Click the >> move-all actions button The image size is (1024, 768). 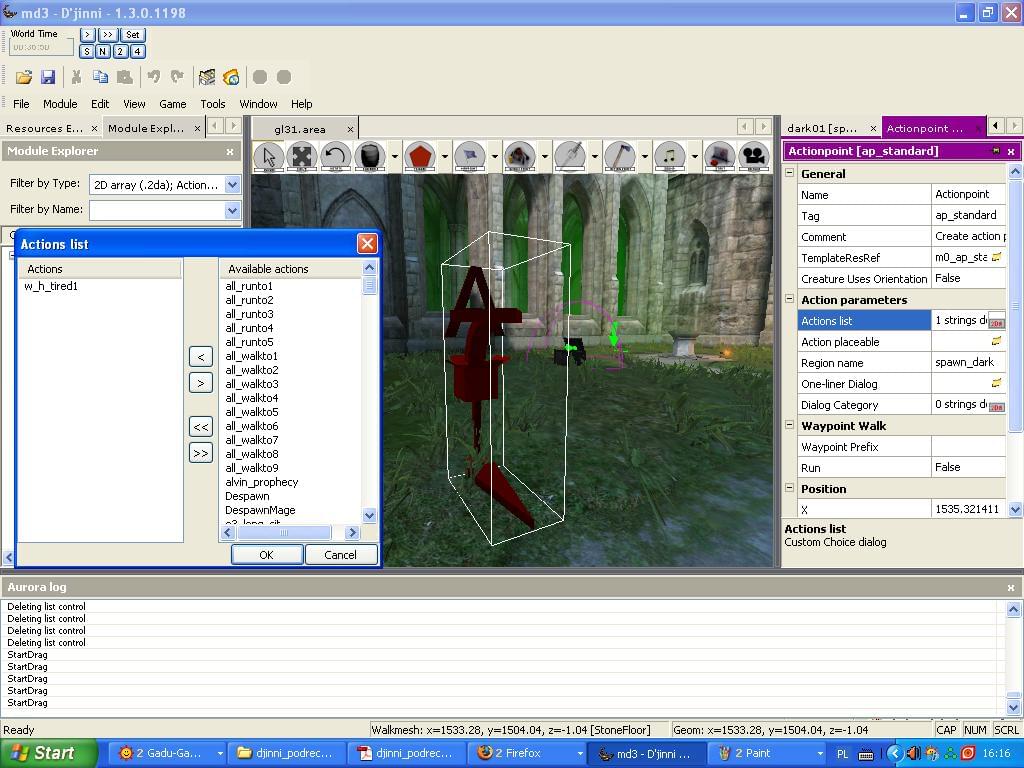pyautogui.click(x=200, y=453)
